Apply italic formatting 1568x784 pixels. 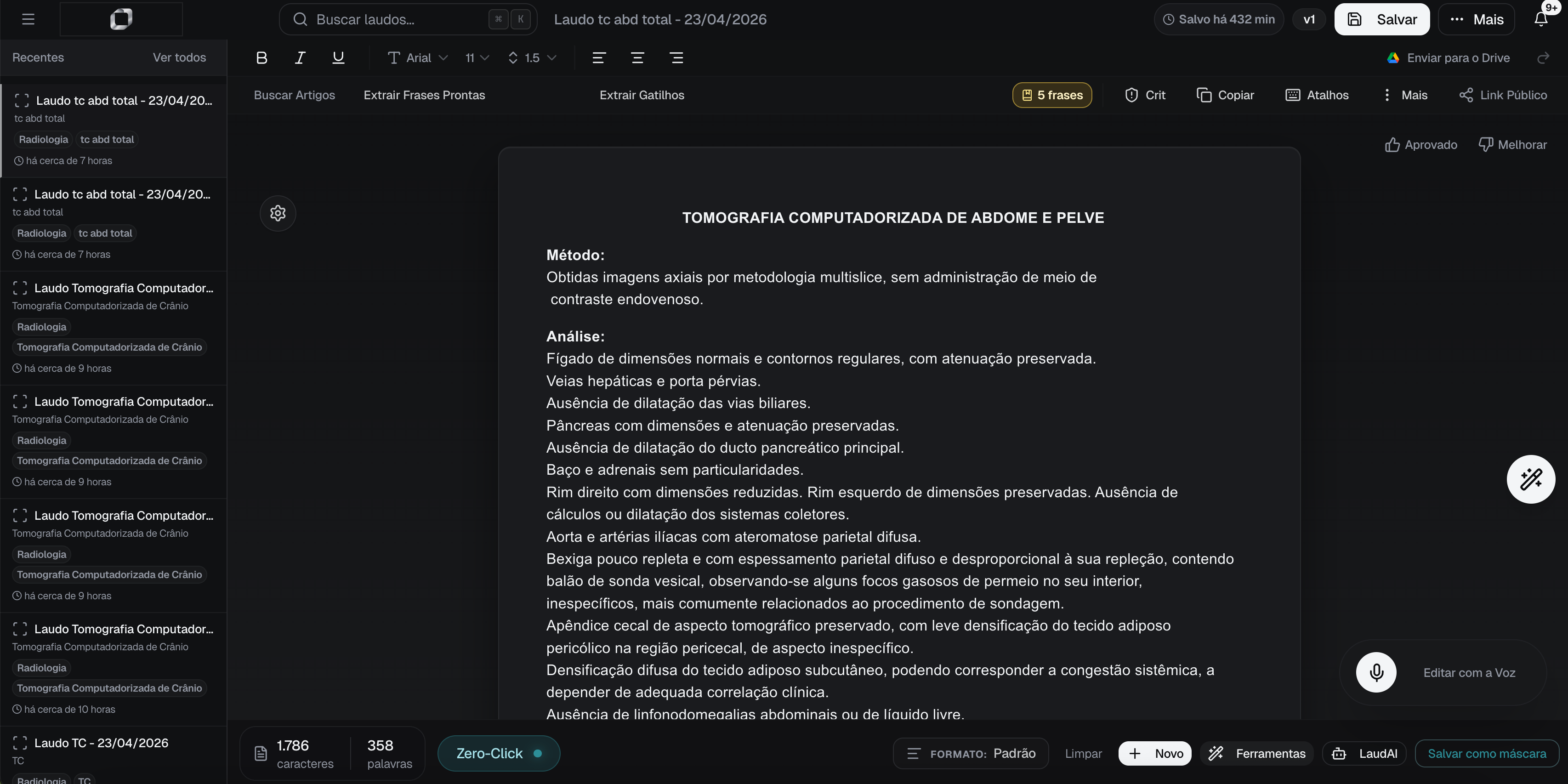click(300, 57)
